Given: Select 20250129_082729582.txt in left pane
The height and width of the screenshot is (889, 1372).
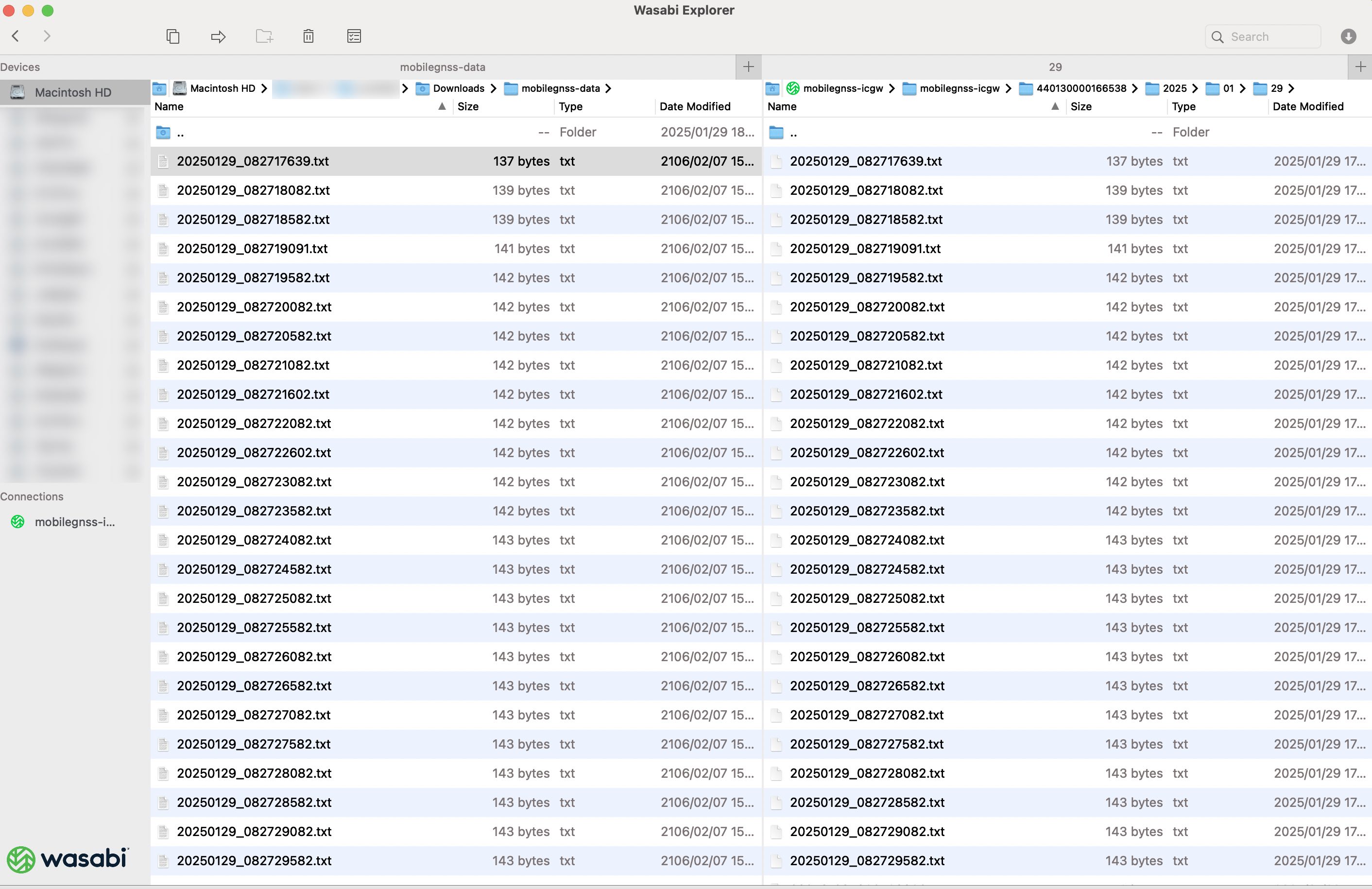Looking at the screenshot, I should pos(456,861).
